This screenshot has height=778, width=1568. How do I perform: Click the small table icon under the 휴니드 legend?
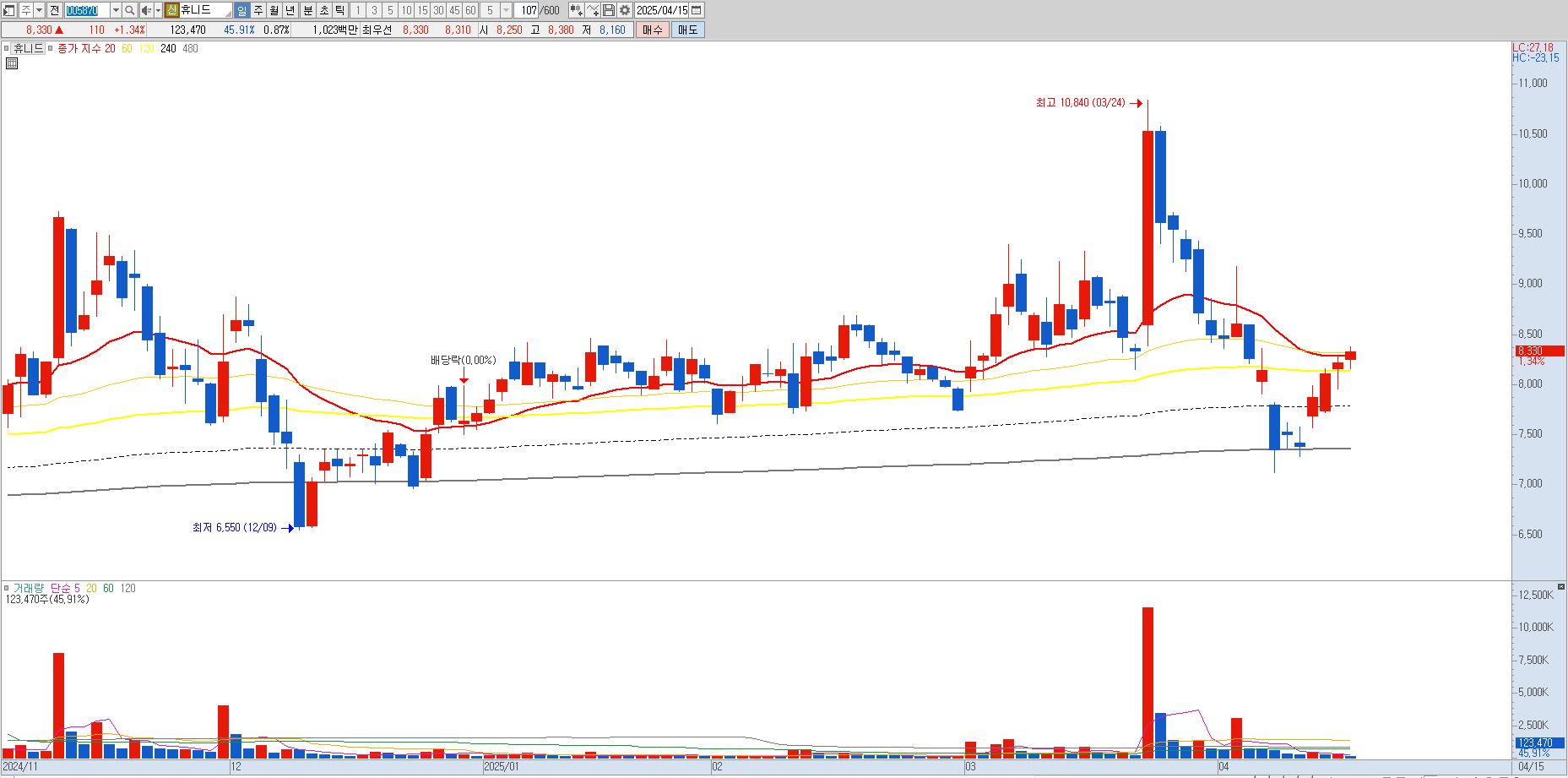pos(12,63)
